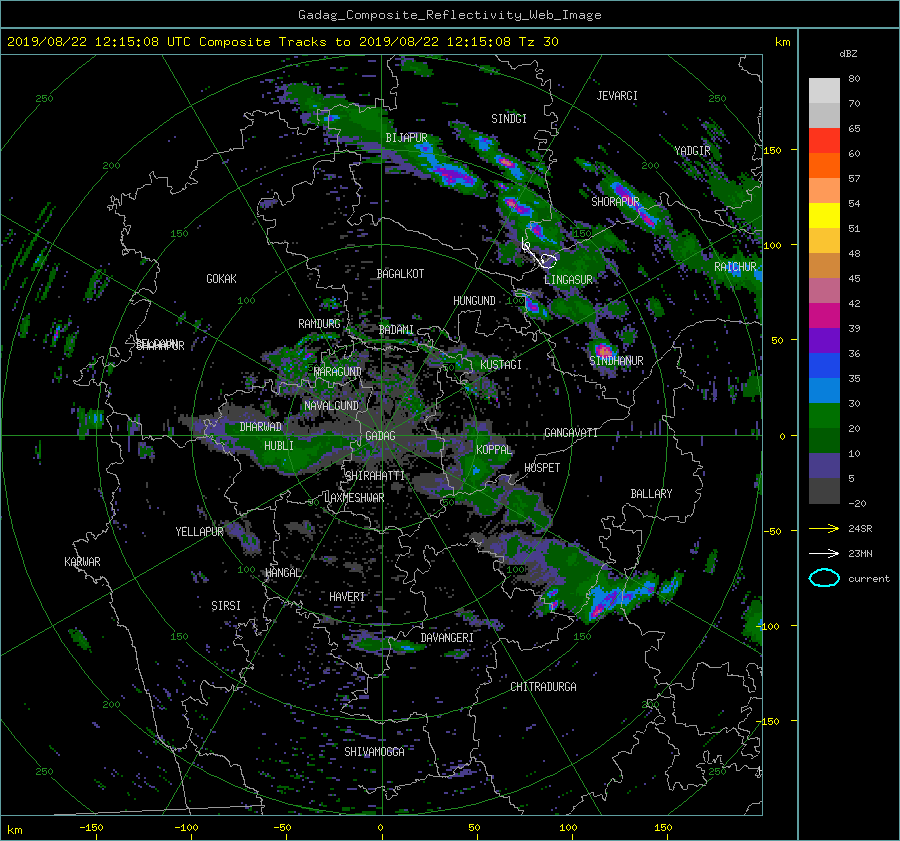Screen dimensions: 900x841
Task: Click the title 'Gadag_Composite_Reflectivity_Web_Image'
Action: click(x=449, y=15)
